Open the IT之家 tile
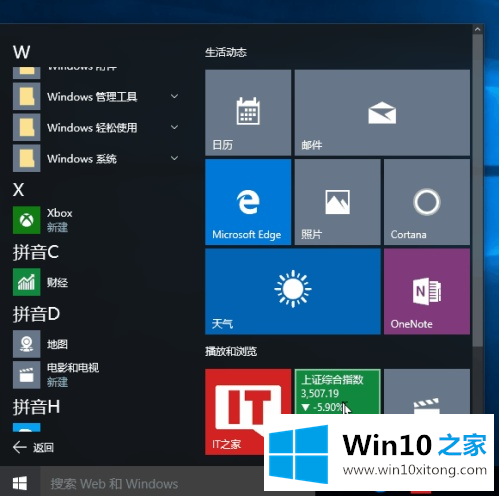The height and width of the screenshot is (496, 499). (x=248, y=412)
